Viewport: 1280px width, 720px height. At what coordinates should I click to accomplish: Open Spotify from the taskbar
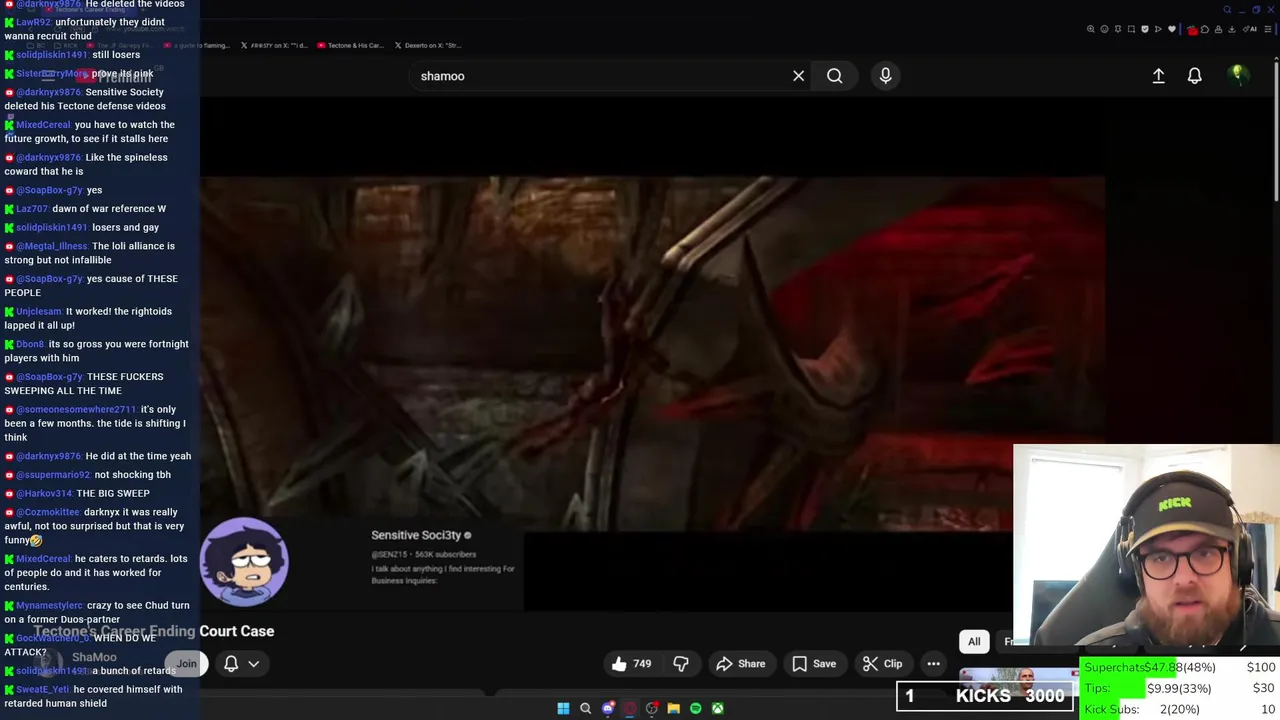696,708
